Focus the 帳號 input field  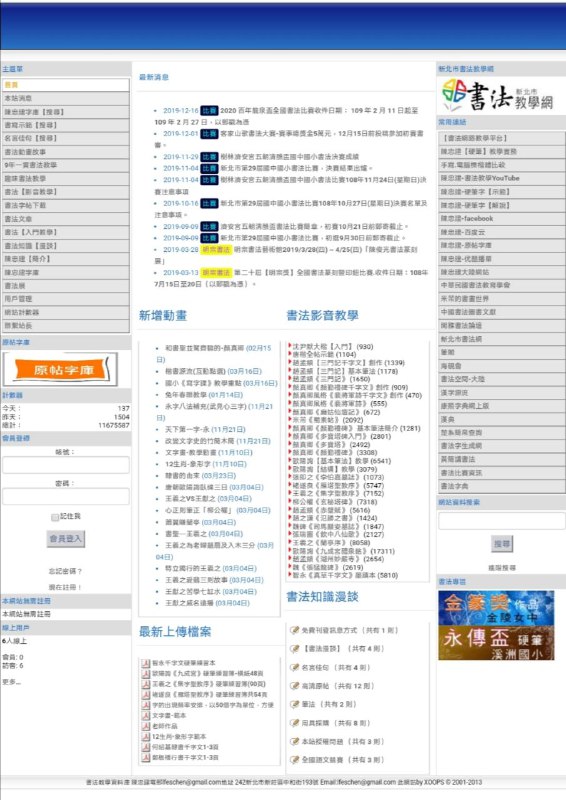click(66, 465)
